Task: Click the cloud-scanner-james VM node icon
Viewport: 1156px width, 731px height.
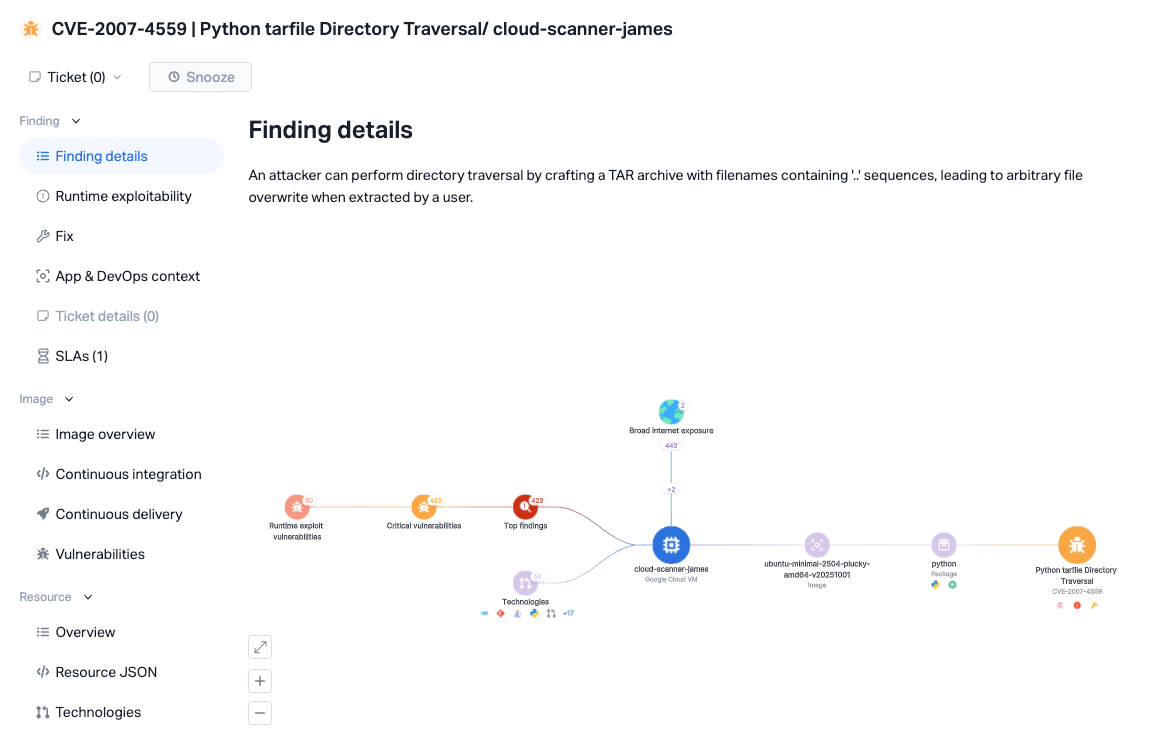Action: 671,545
